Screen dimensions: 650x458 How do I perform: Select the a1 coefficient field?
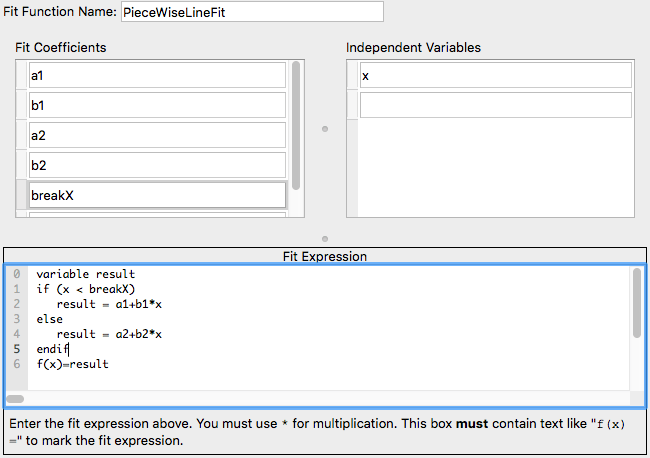click(x=158, y=76)
